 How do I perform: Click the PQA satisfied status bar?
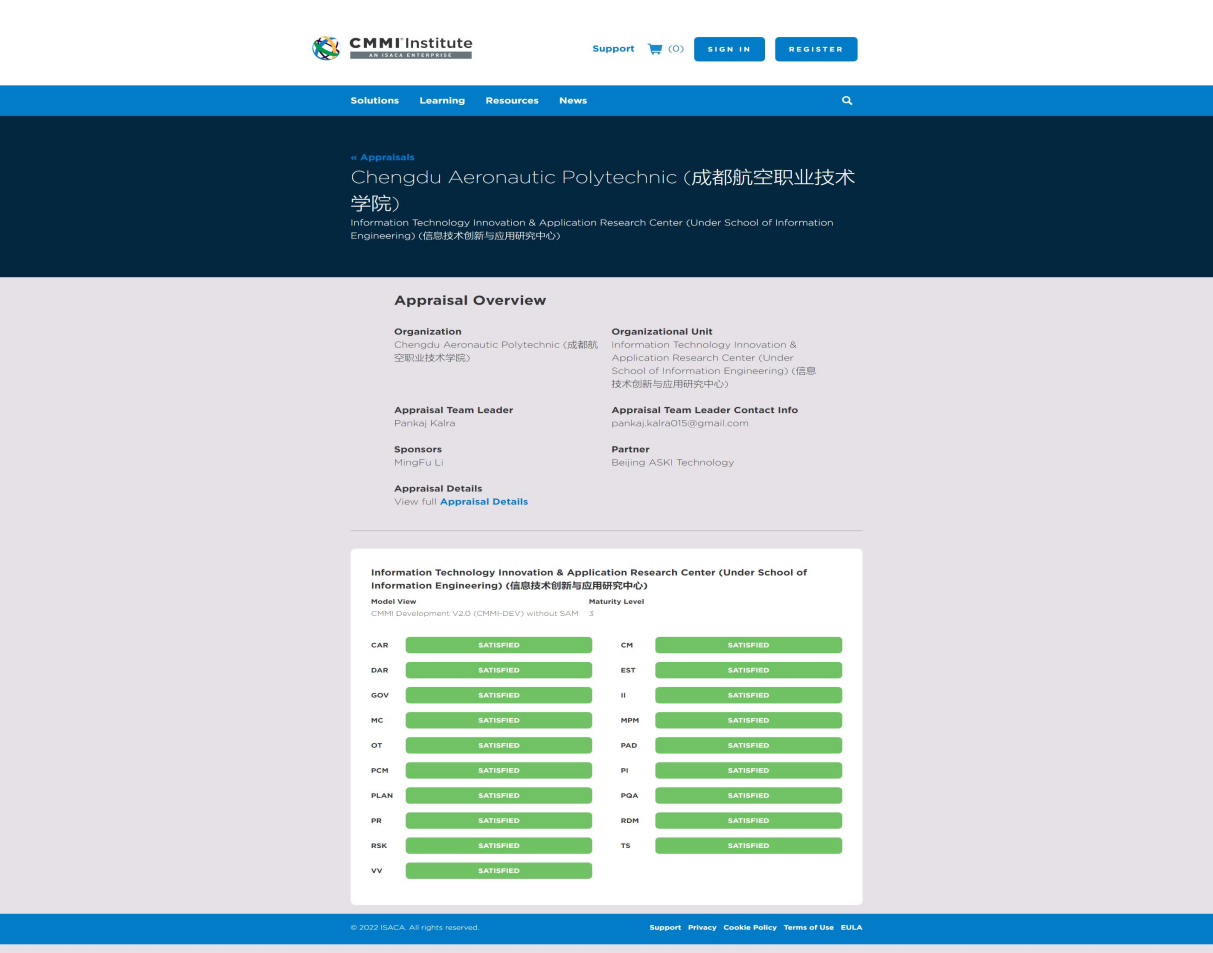[x=748, y=795]
